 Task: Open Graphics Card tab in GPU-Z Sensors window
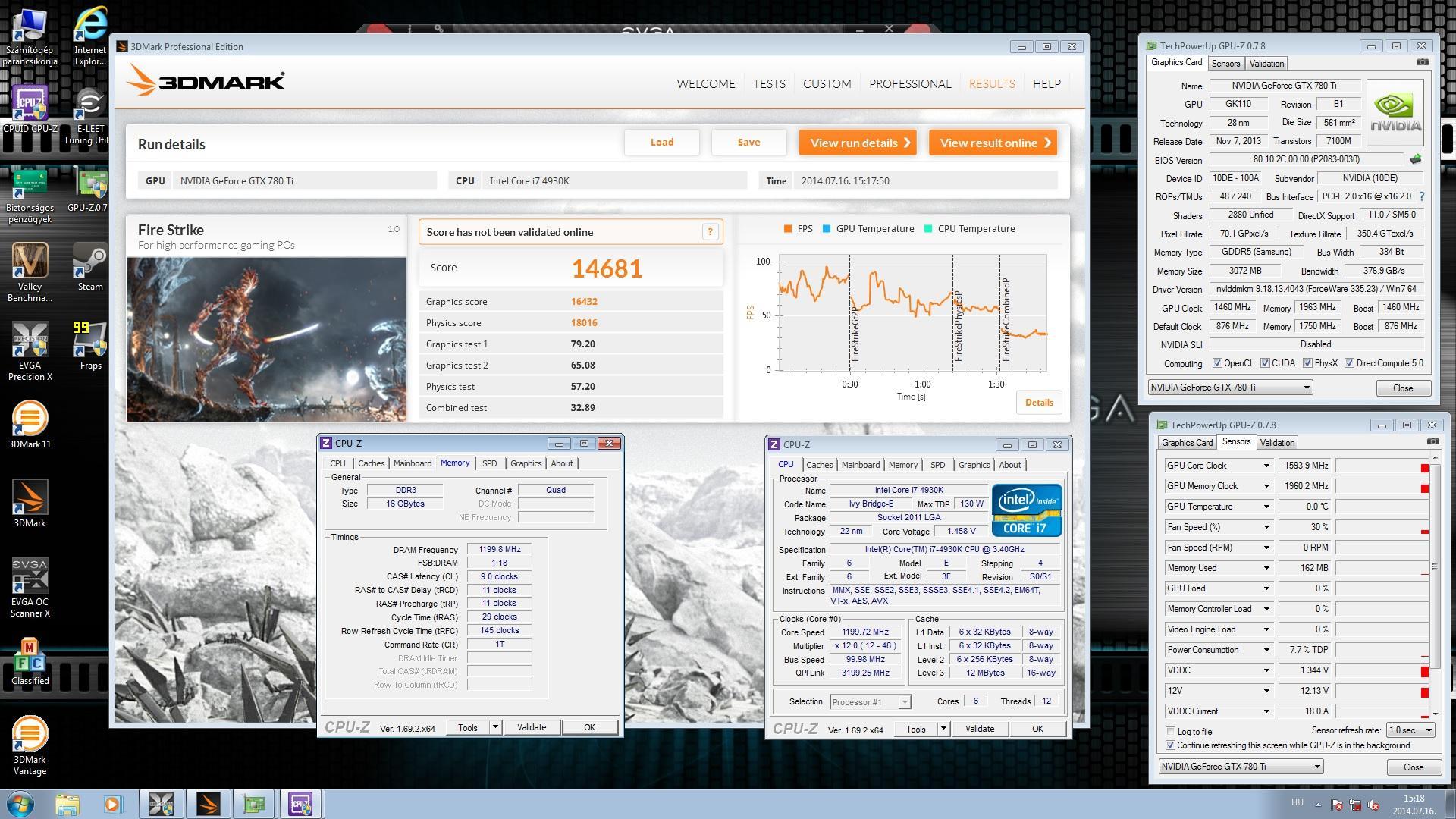click(x=1188, y=443)
